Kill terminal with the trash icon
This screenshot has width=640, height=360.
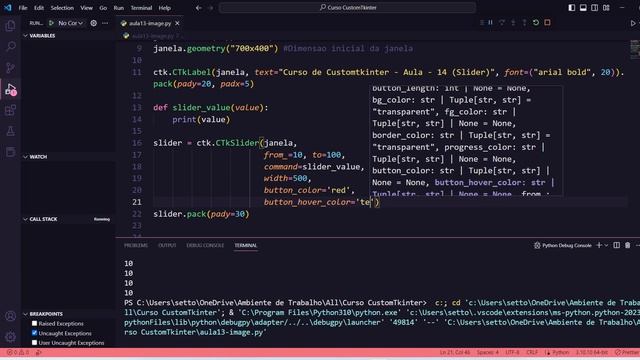click(x=627, y=245)
